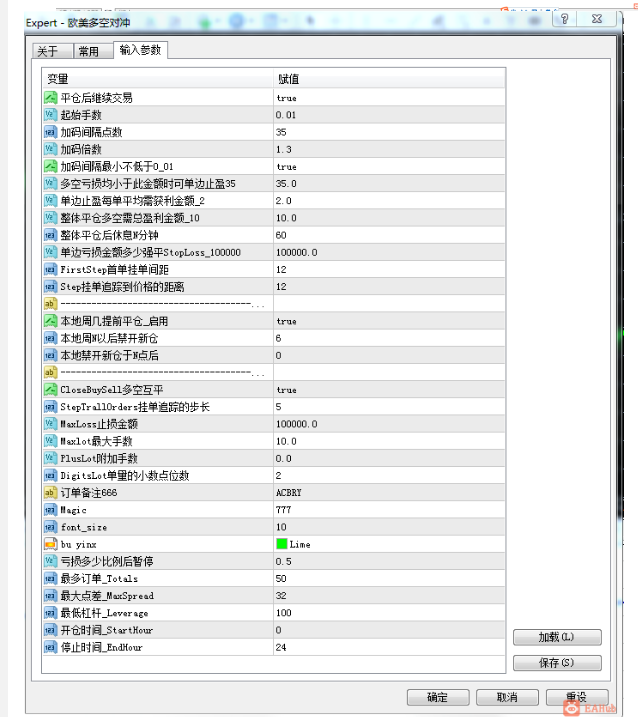Click the 重设 button
638x717 pixels.
(x=577, y=697)
